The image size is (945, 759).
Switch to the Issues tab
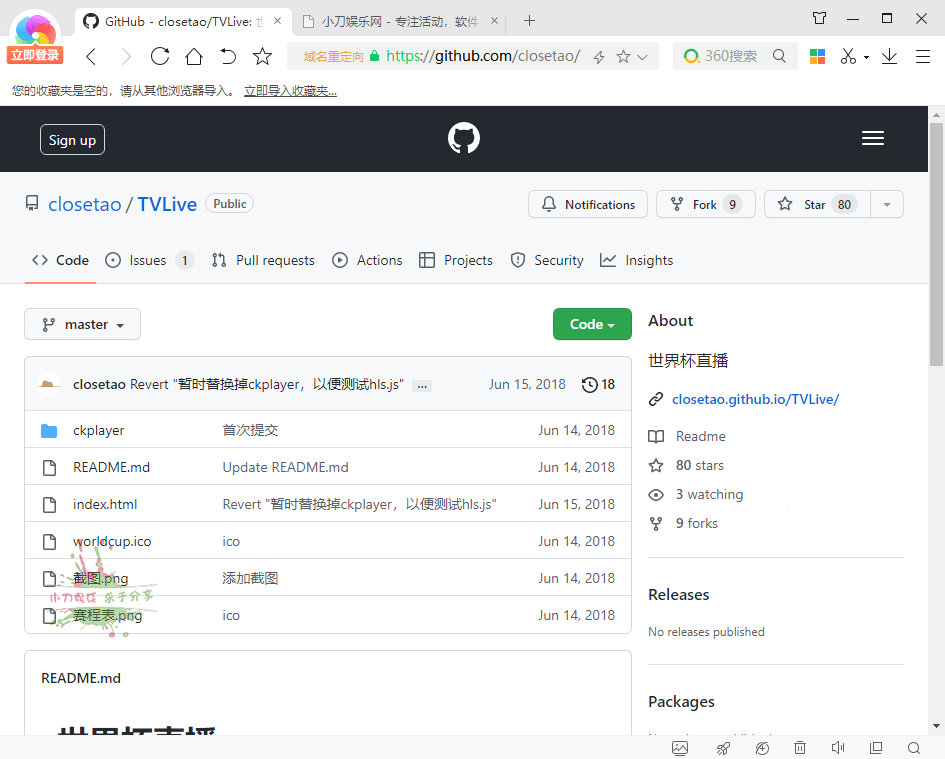[x=148, y=260]
